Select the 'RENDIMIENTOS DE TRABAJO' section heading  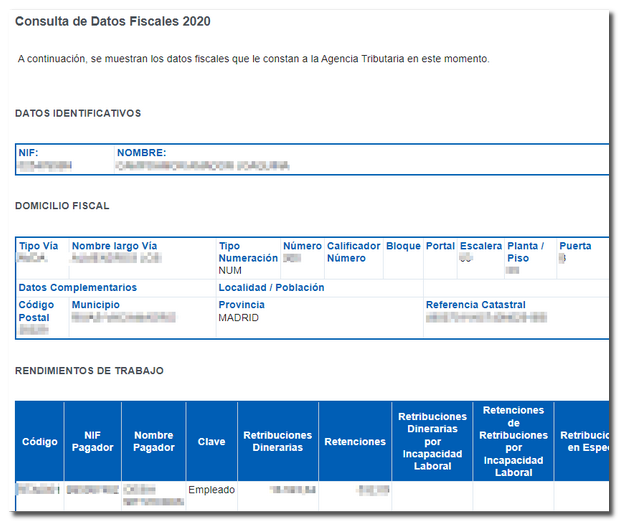click(89, 371)
